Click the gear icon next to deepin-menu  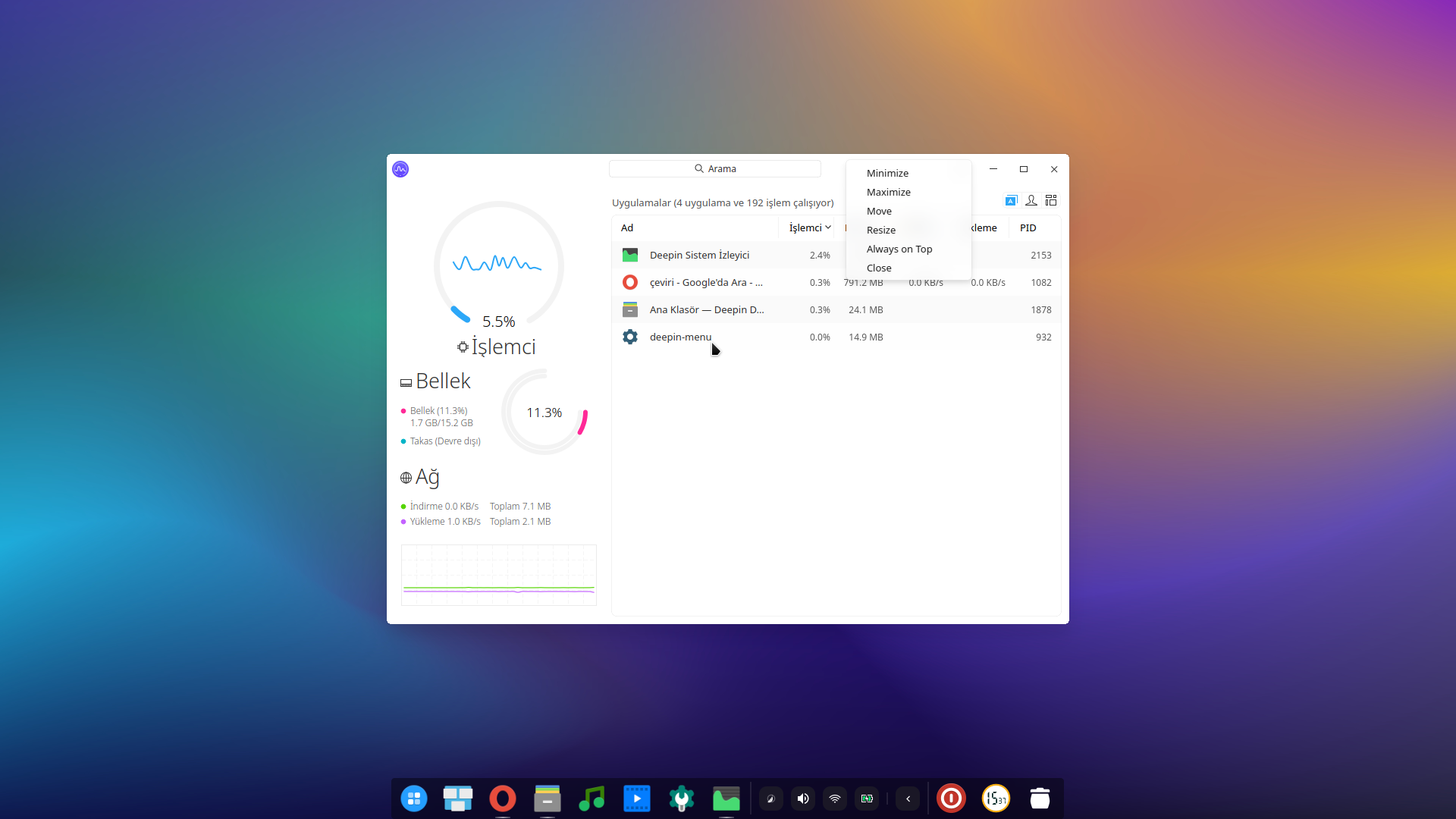click(630, 337)
